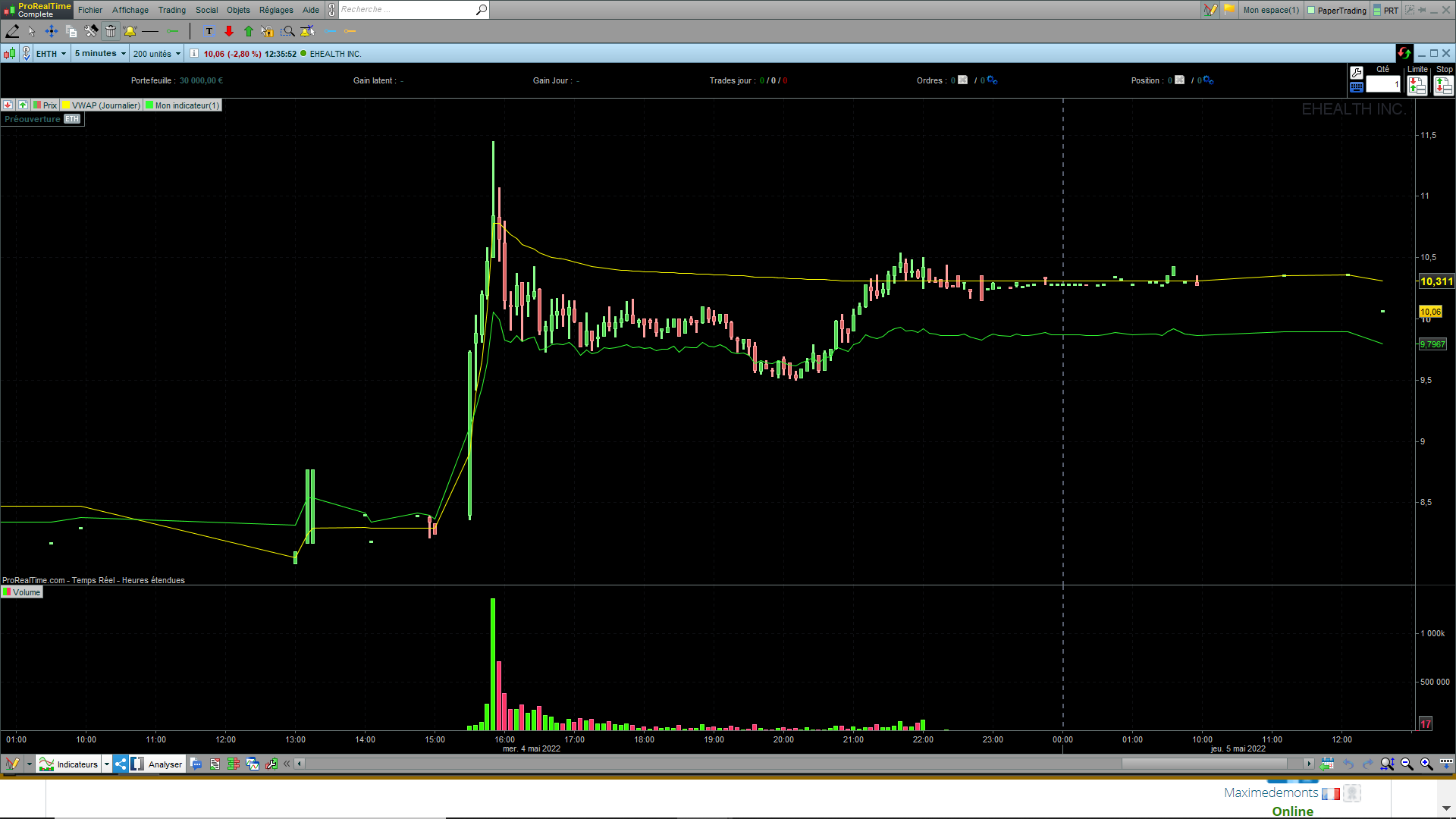The image size is (1456, 819).
Task: Select the zoom magnifier selection tool
Action: tap(287, 31)
